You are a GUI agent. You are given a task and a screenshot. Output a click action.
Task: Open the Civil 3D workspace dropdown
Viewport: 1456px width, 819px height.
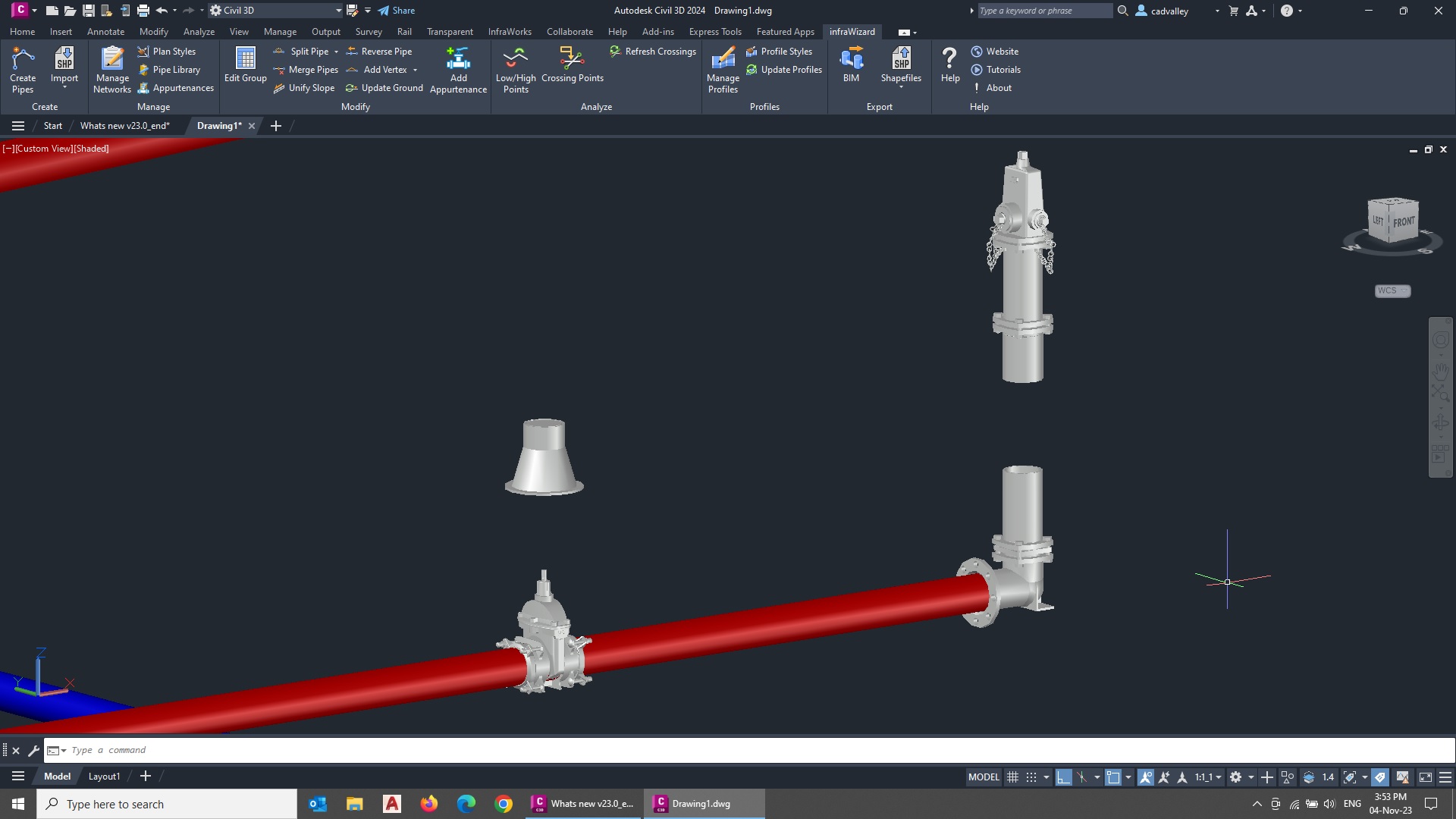338,11
